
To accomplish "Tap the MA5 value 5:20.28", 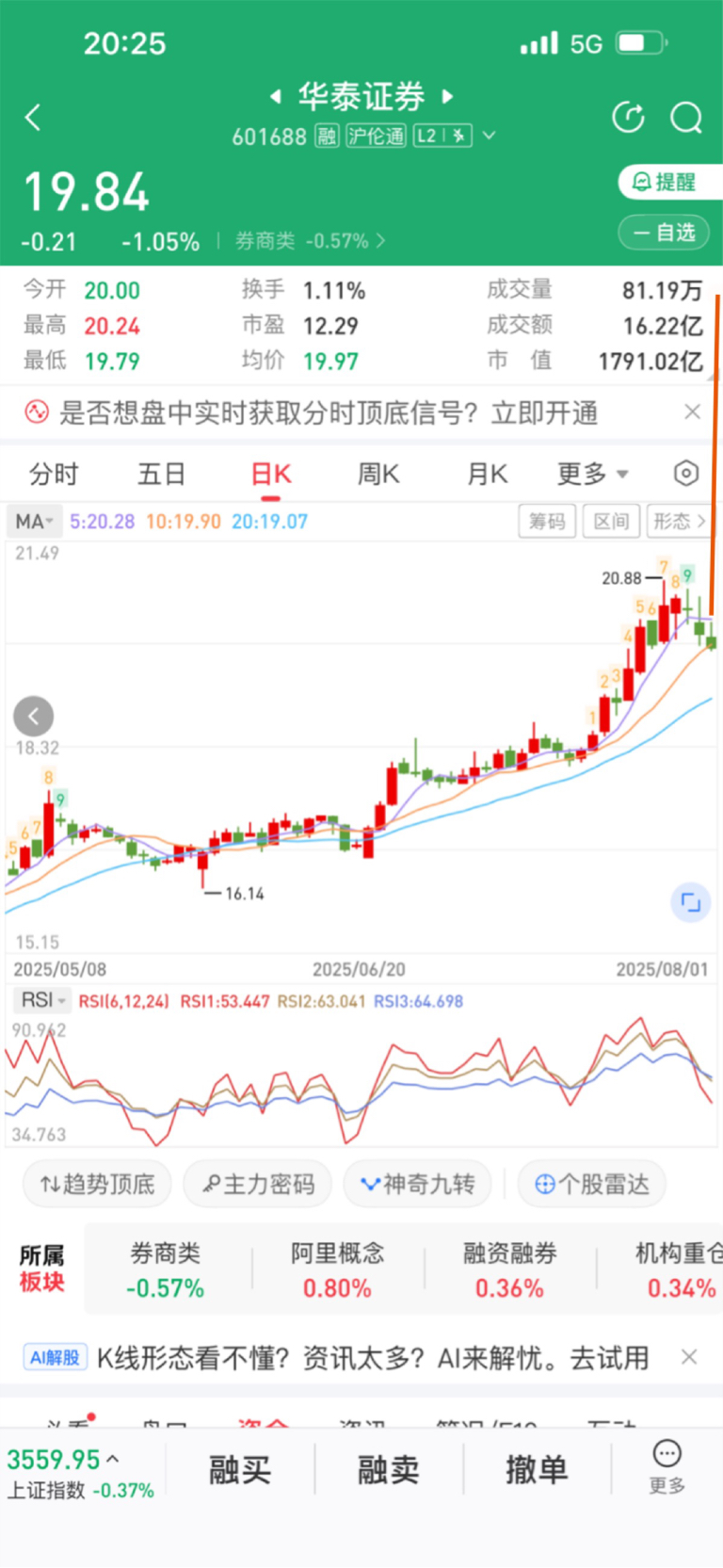I will point(103,522).
